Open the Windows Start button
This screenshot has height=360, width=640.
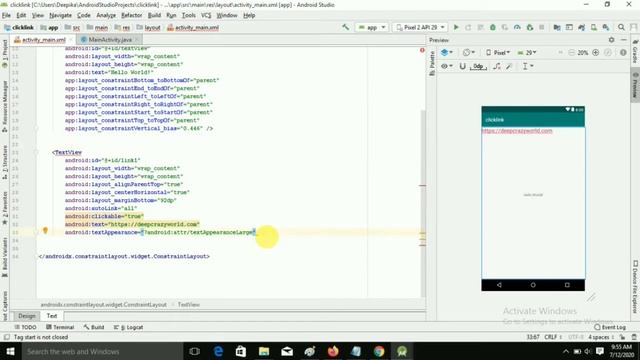(10, 351)
